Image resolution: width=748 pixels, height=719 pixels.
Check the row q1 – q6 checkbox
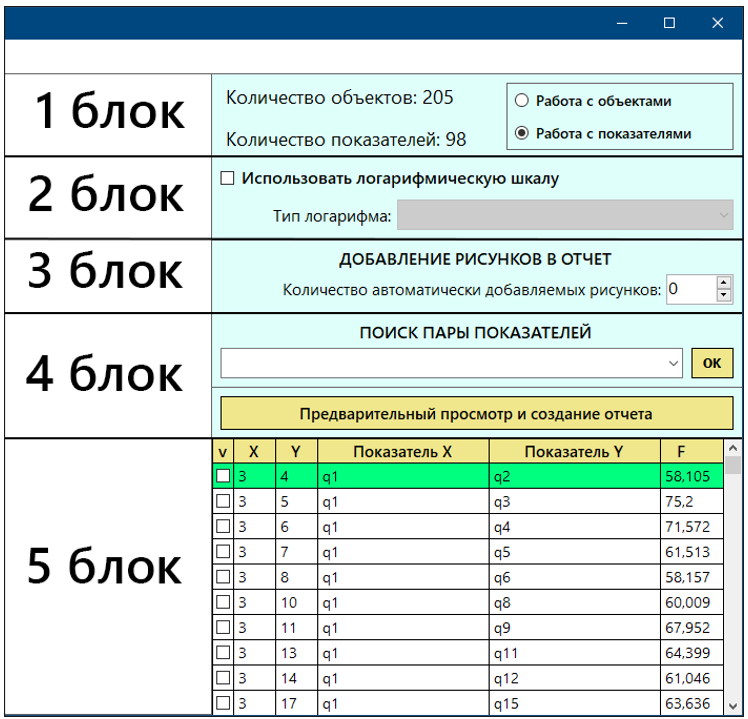(223, 577)
